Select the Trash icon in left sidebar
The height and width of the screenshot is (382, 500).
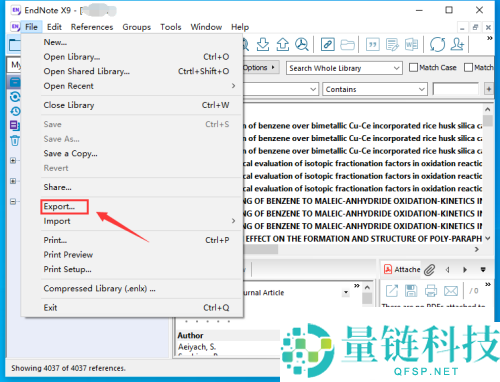15,140
